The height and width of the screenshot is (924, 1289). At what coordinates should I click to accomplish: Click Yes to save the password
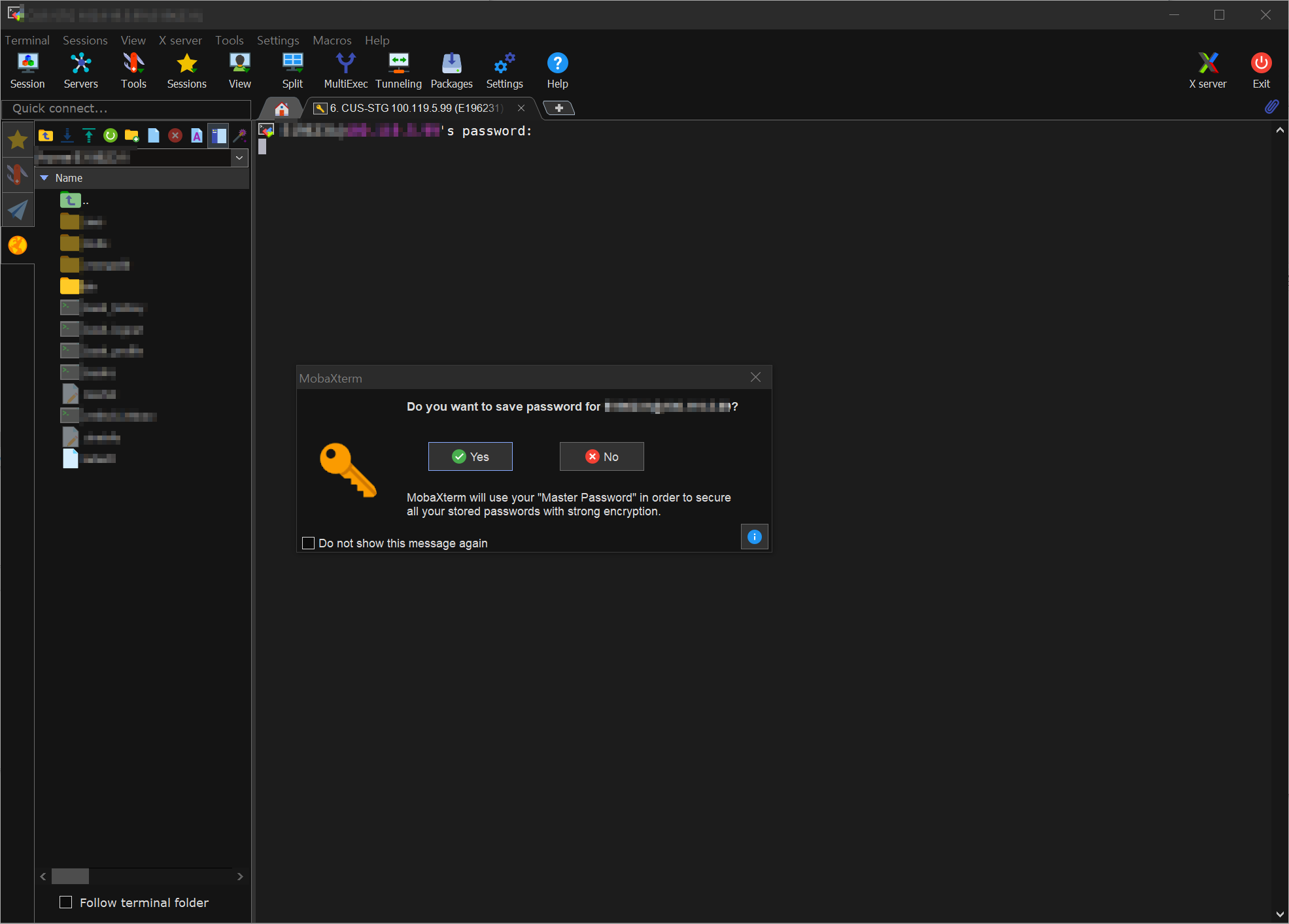tap(470, 456)
